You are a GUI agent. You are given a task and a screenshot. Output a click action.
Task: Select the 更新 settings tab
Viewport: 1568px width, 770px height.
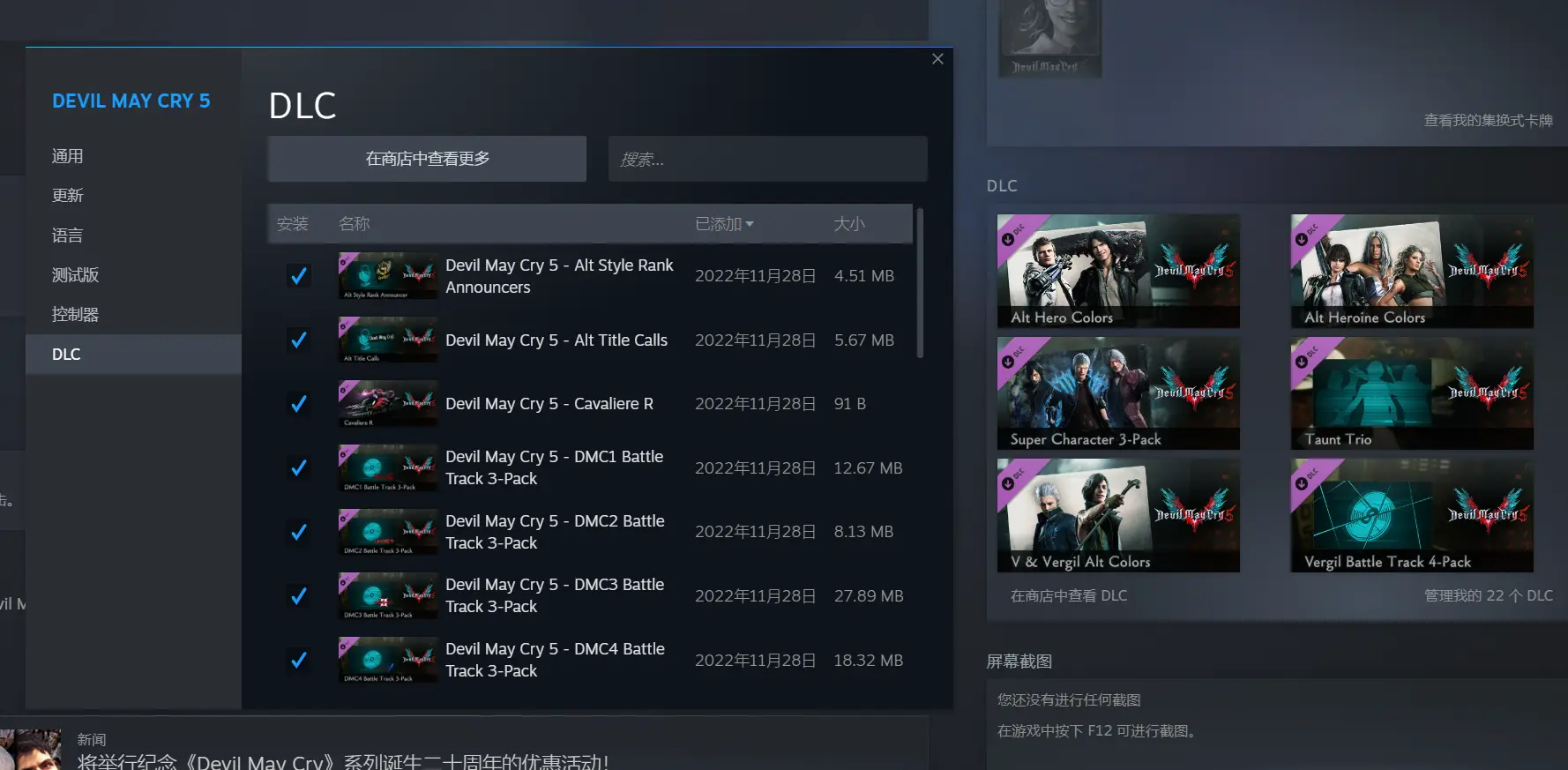133,196
